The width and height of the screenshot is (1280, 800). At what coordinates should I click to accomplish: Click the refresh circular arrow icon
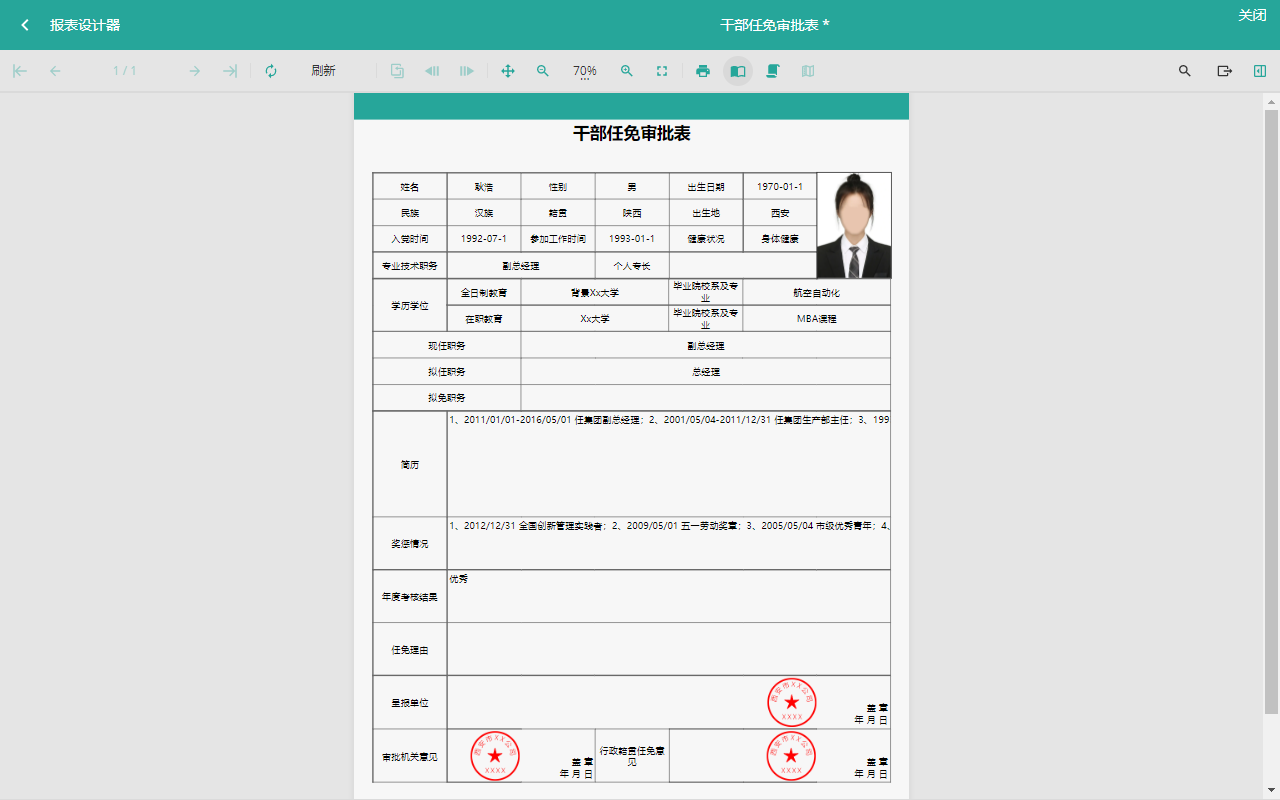(x=271, y=71)
